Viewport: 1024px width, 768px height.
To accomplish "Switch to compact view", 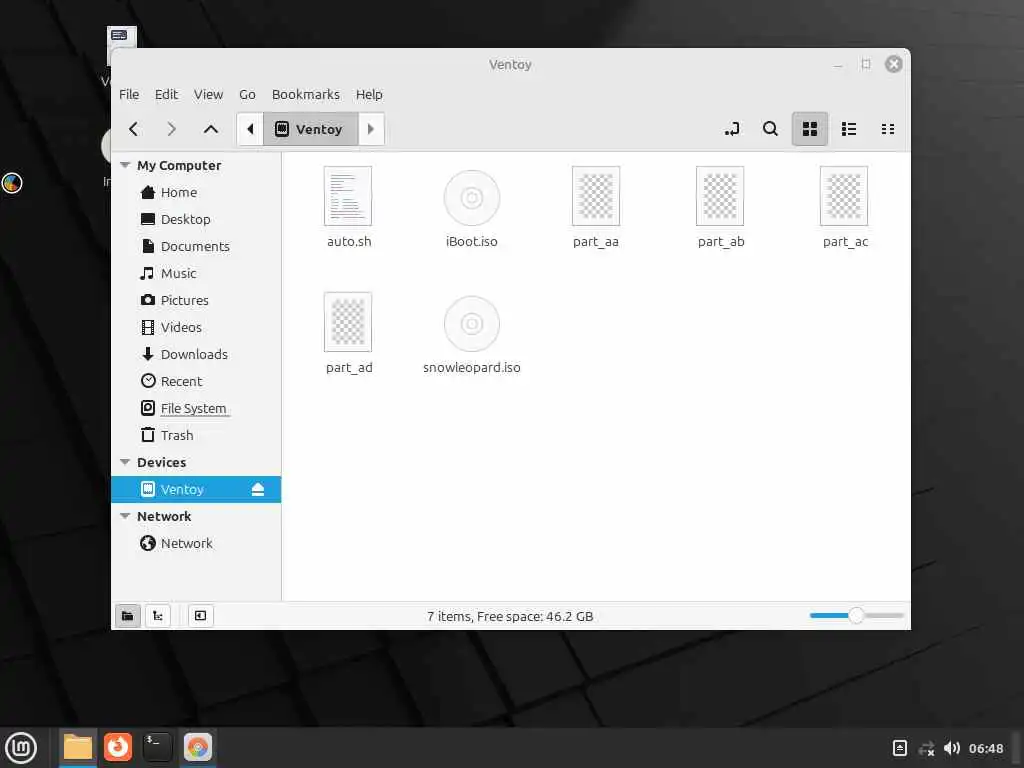I will coord(888,129).
